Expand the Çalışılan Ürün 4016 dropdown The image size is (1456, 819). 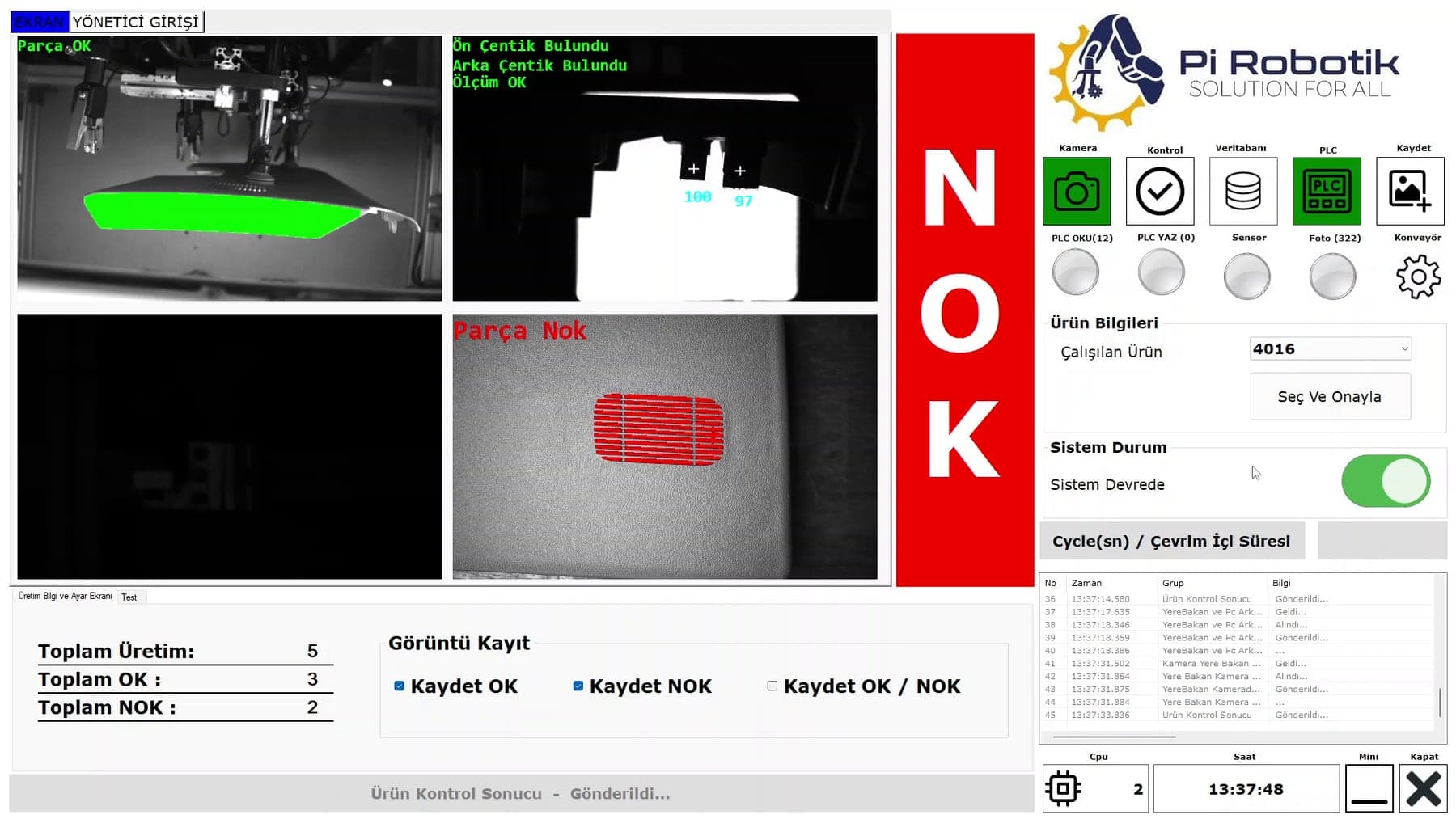point(1331,349)
